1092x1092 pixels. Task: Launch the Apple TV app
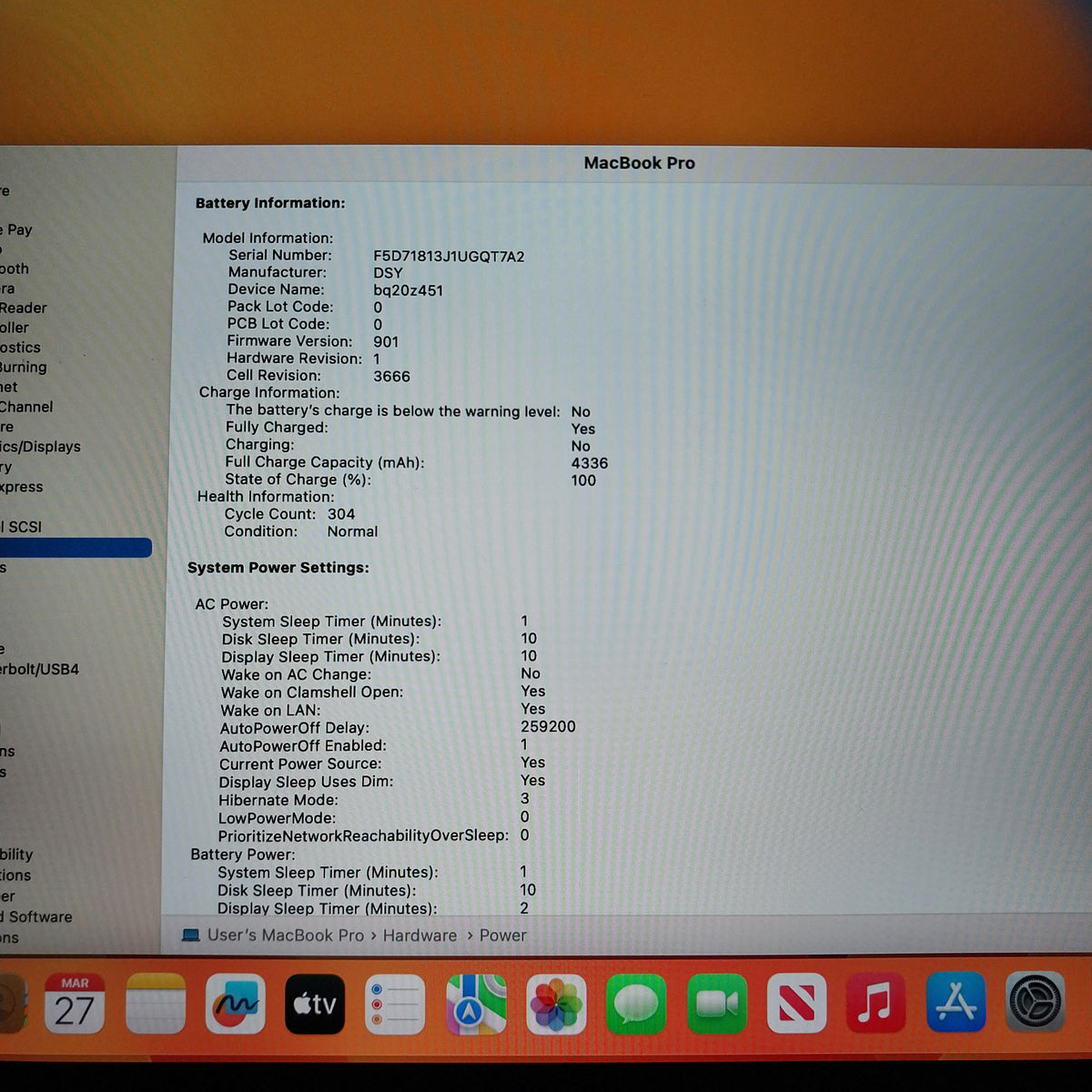(x=315, y=1004)
